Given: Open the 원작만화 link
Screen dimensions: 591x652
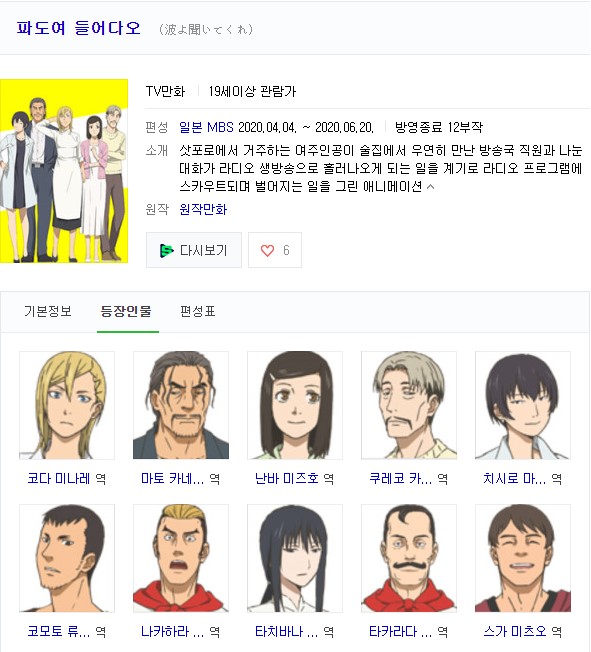Looking at the screenshot, I should (x=203, y=209).
